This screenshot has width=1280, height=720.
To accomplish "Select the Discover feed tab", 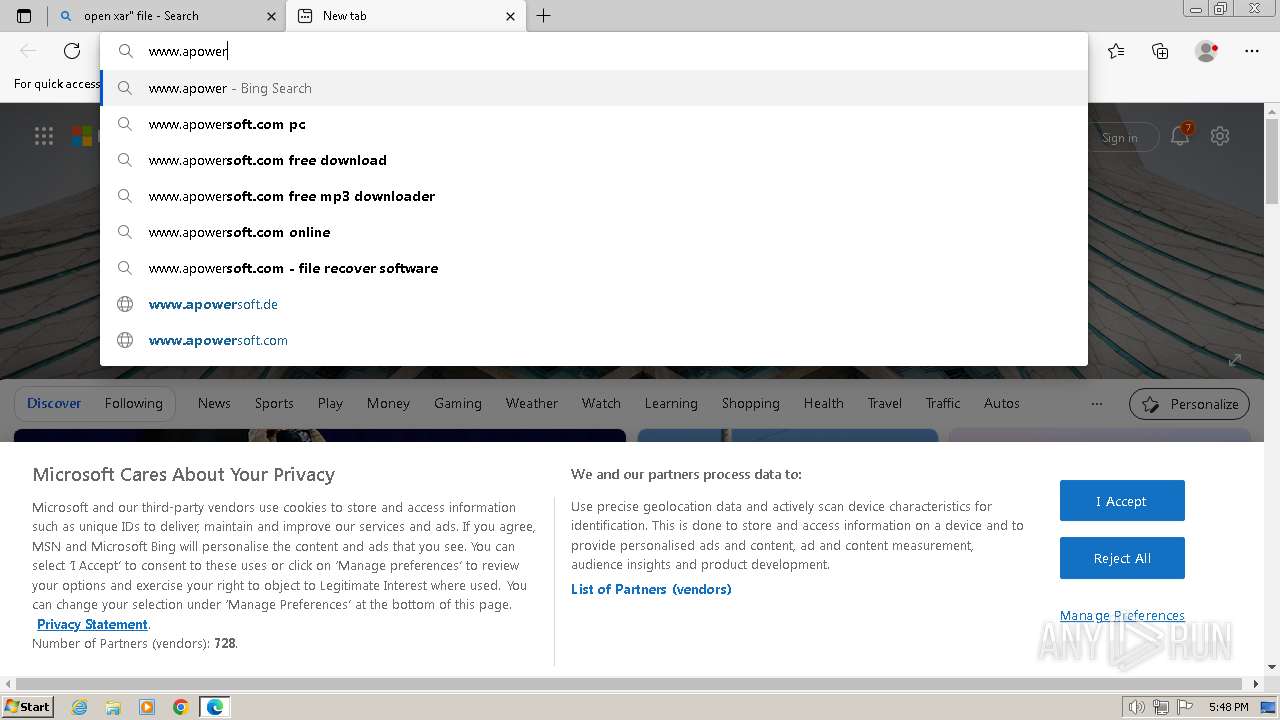I will pyautogui.click(x=54, y=403).
